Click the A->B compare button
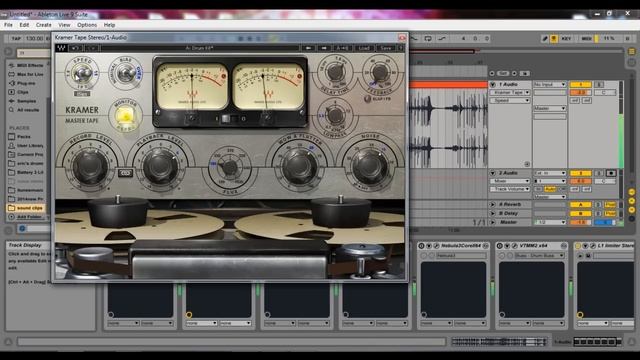 [342, 48]
